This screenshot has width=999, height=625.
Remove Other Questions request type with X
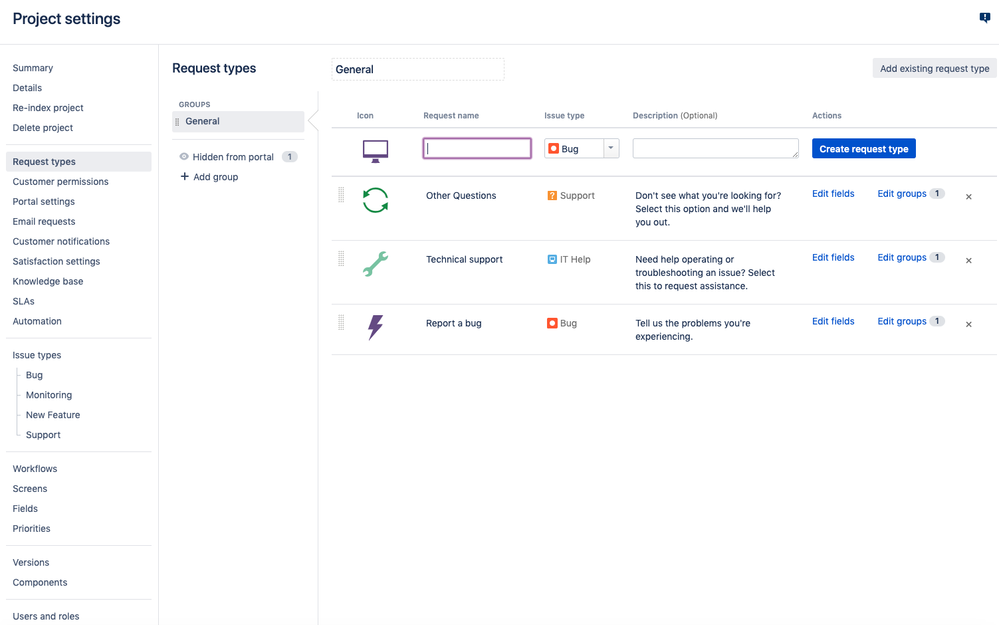[x=968, y=197]
